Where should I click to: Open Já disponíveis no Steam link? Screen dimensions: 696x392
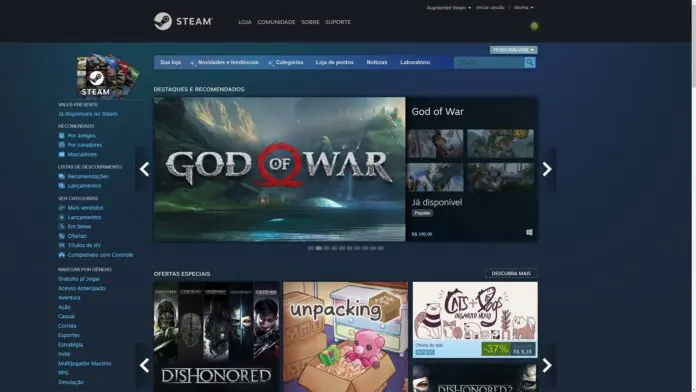coord(88,114)
